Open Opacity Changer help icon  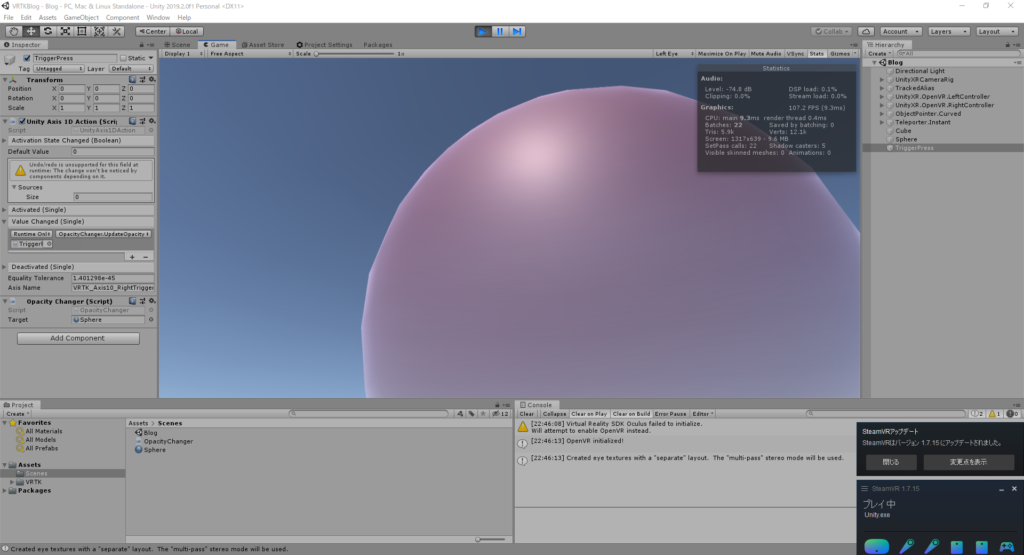(133, 301)
